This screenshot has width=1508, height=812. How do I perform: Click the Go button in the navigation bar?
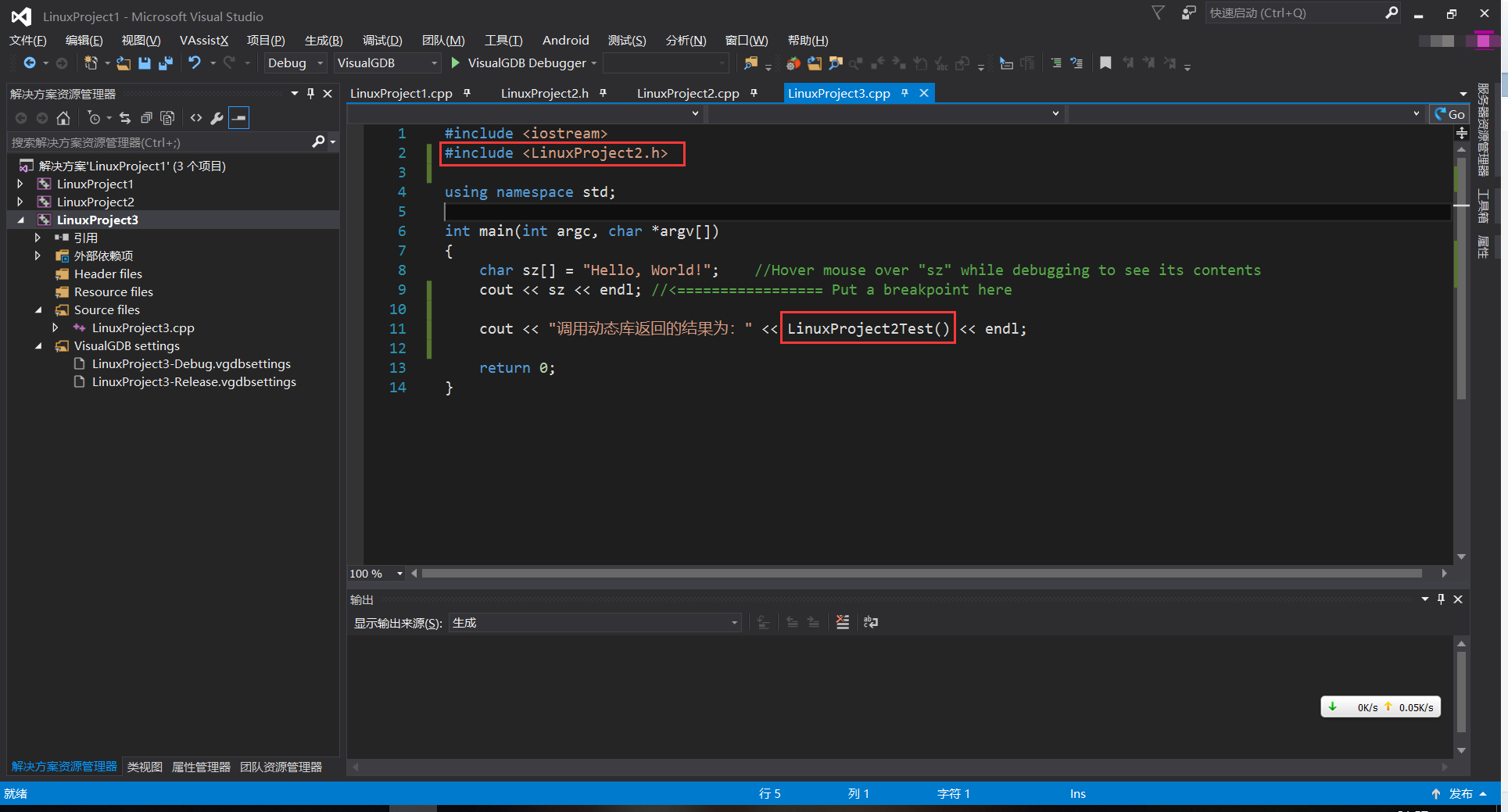[1449, 114]
